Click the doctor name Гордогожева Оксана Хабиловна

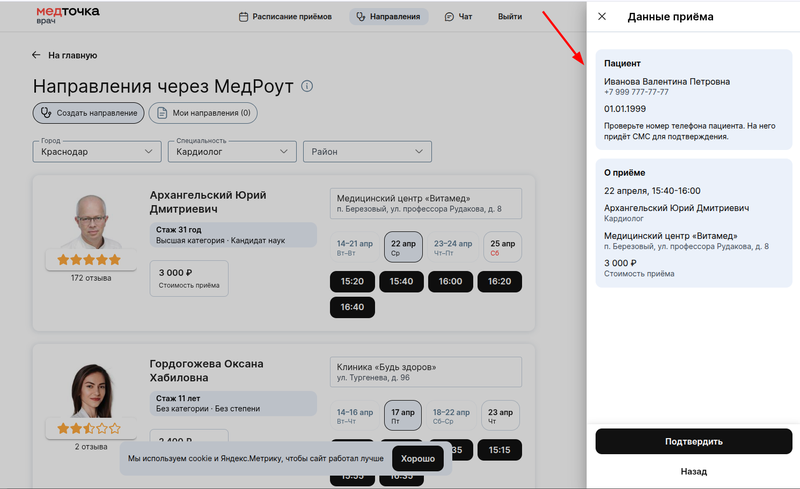[x=207, y=371]
